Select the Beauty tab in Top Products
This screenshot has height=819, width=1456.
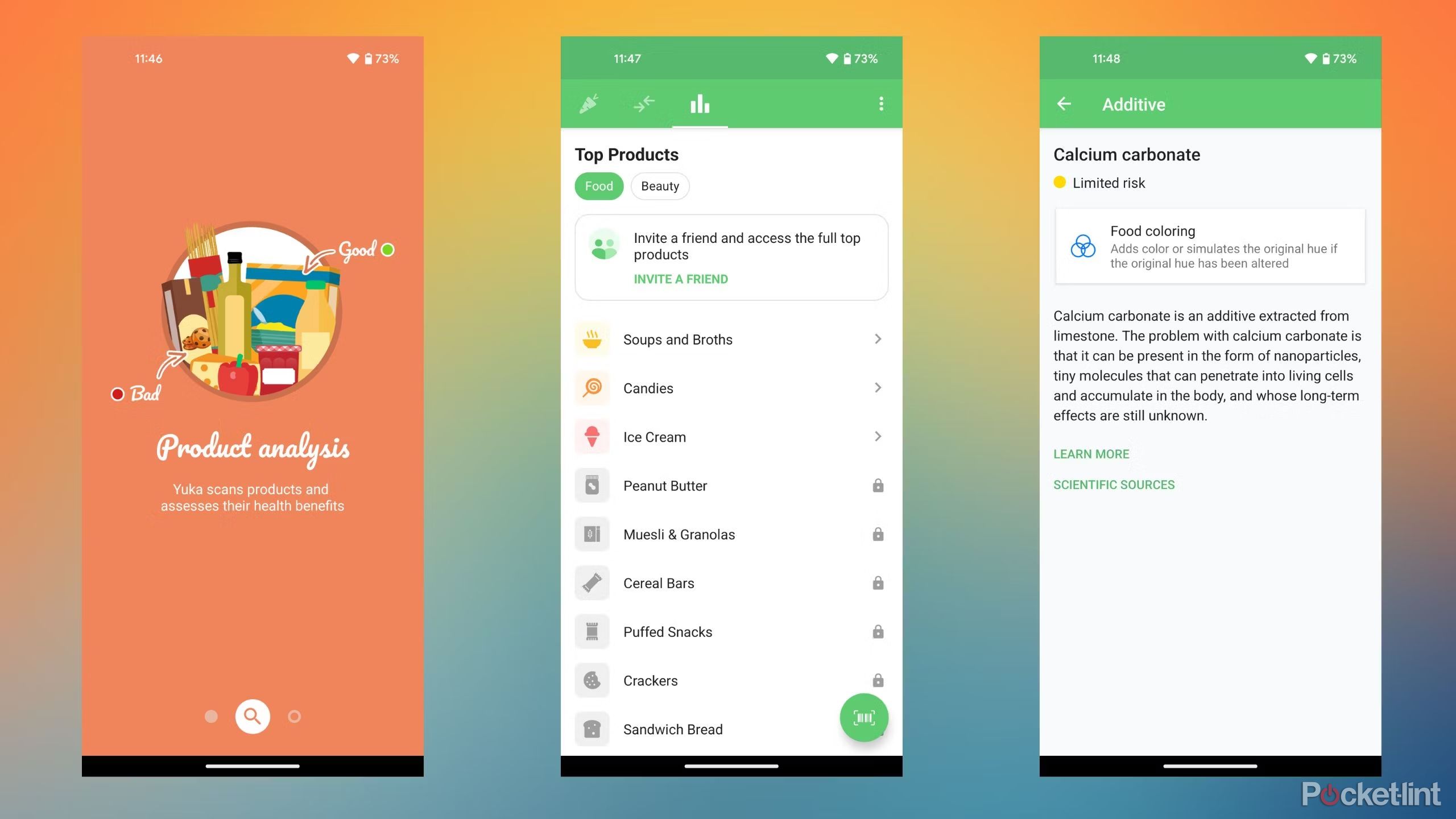659,186
